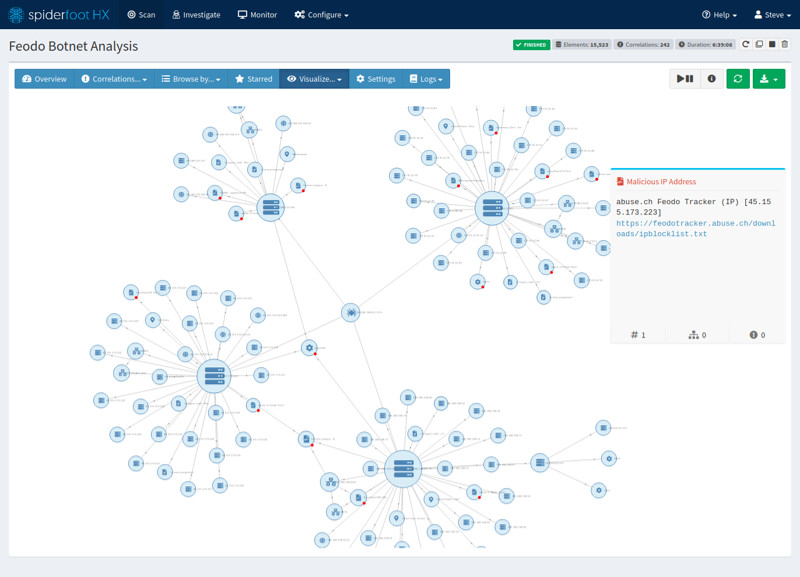
Task: Open the Correlations dropdown menu
Action: [x=114, y=79]
